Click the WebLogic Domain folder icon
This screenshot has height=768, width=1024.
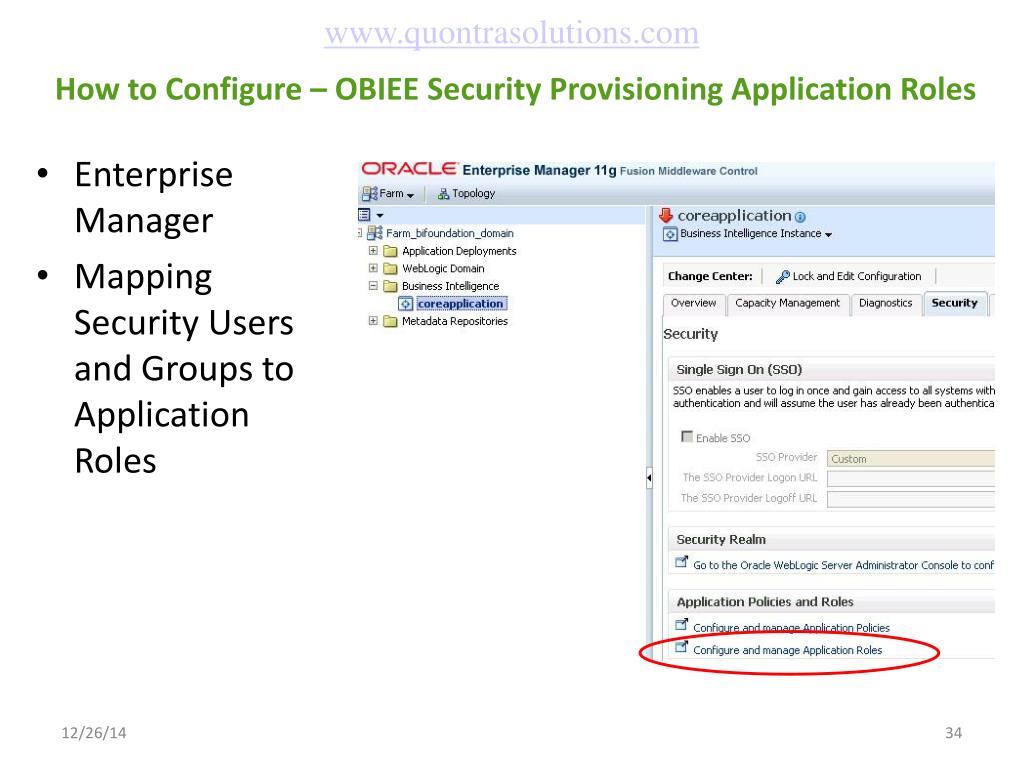[x=391, y=268]
